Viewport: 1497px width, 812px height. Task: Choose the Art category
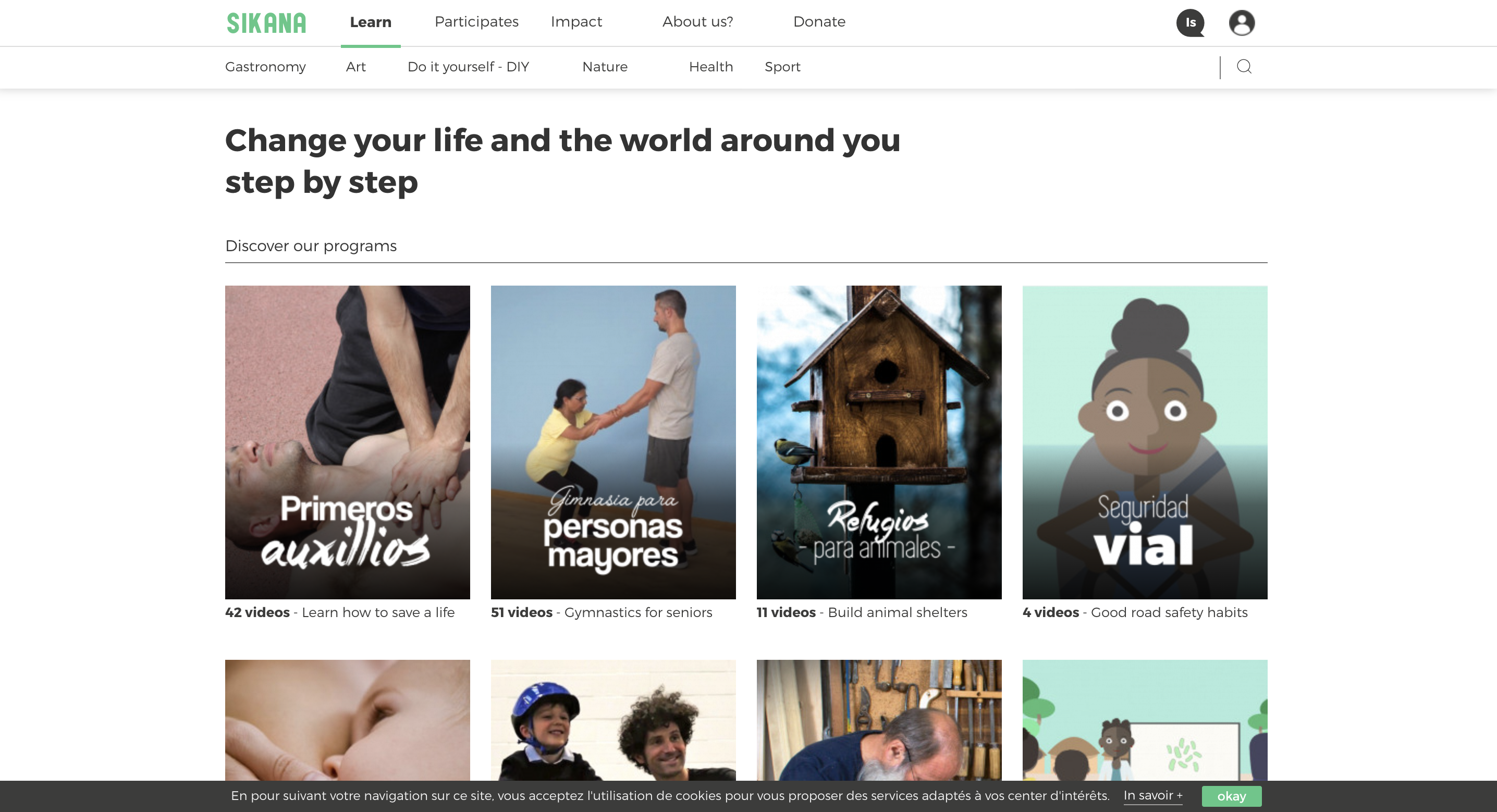pos(355,67)
